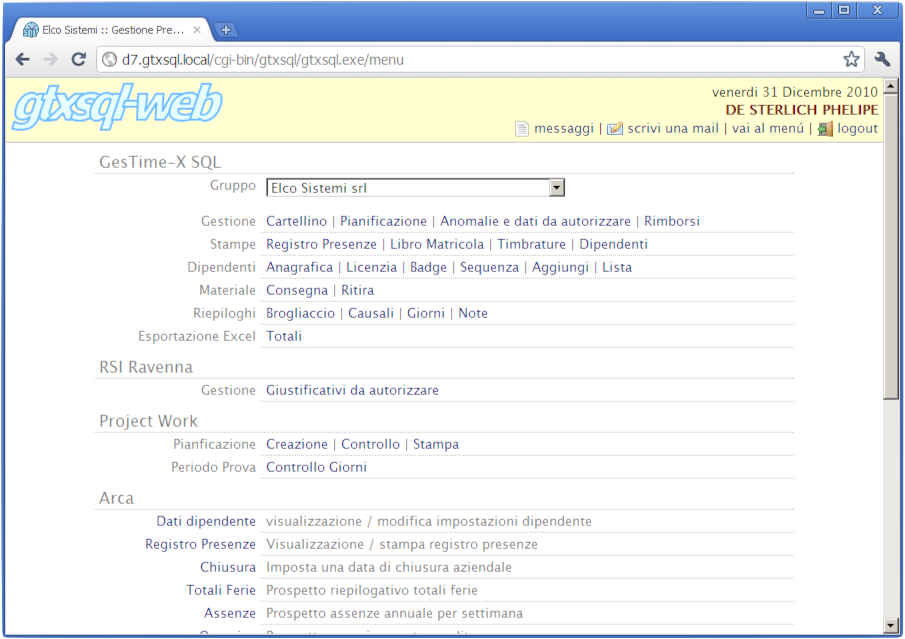905x639 pixels.
Task: Open Registro Presenze under Stampe
Action: pos(321,244)
